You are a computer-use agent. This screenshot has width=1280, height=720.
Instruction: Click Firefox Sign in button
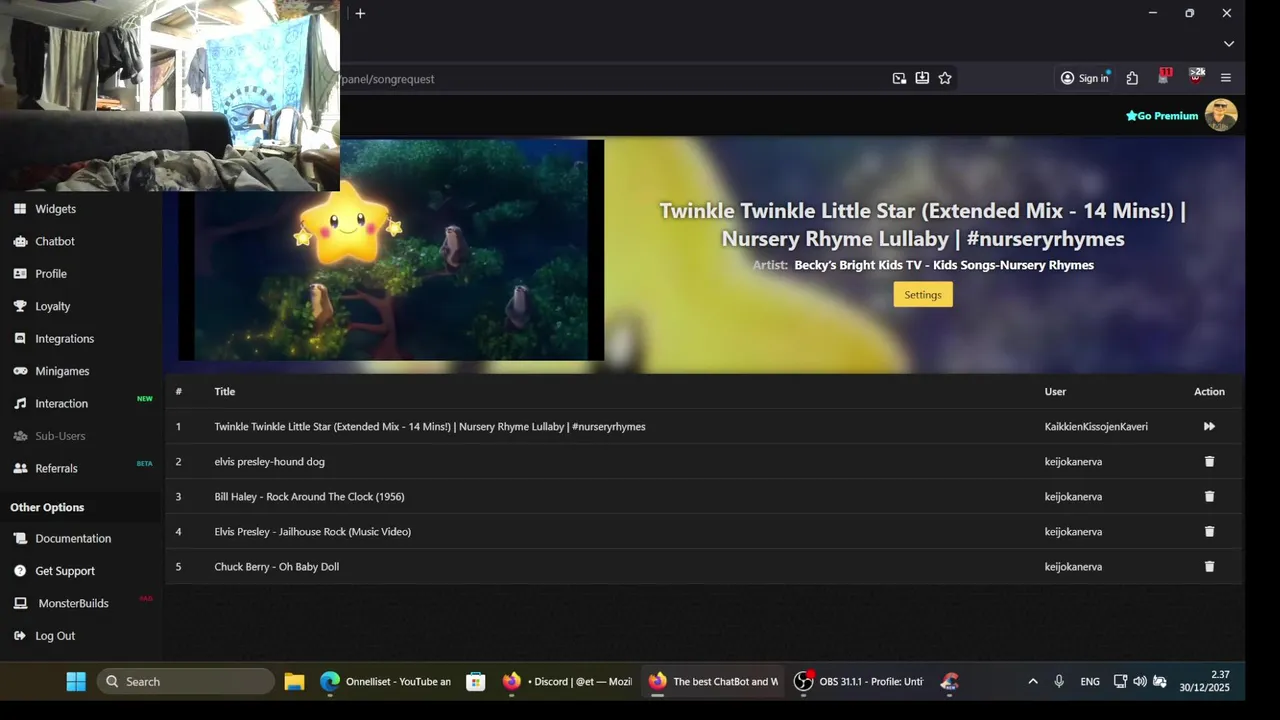(1085, 78)
